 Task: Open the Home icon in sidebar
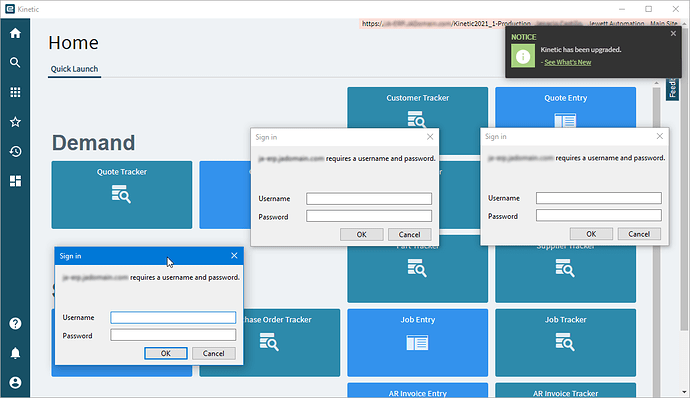[x=15, y=33]
